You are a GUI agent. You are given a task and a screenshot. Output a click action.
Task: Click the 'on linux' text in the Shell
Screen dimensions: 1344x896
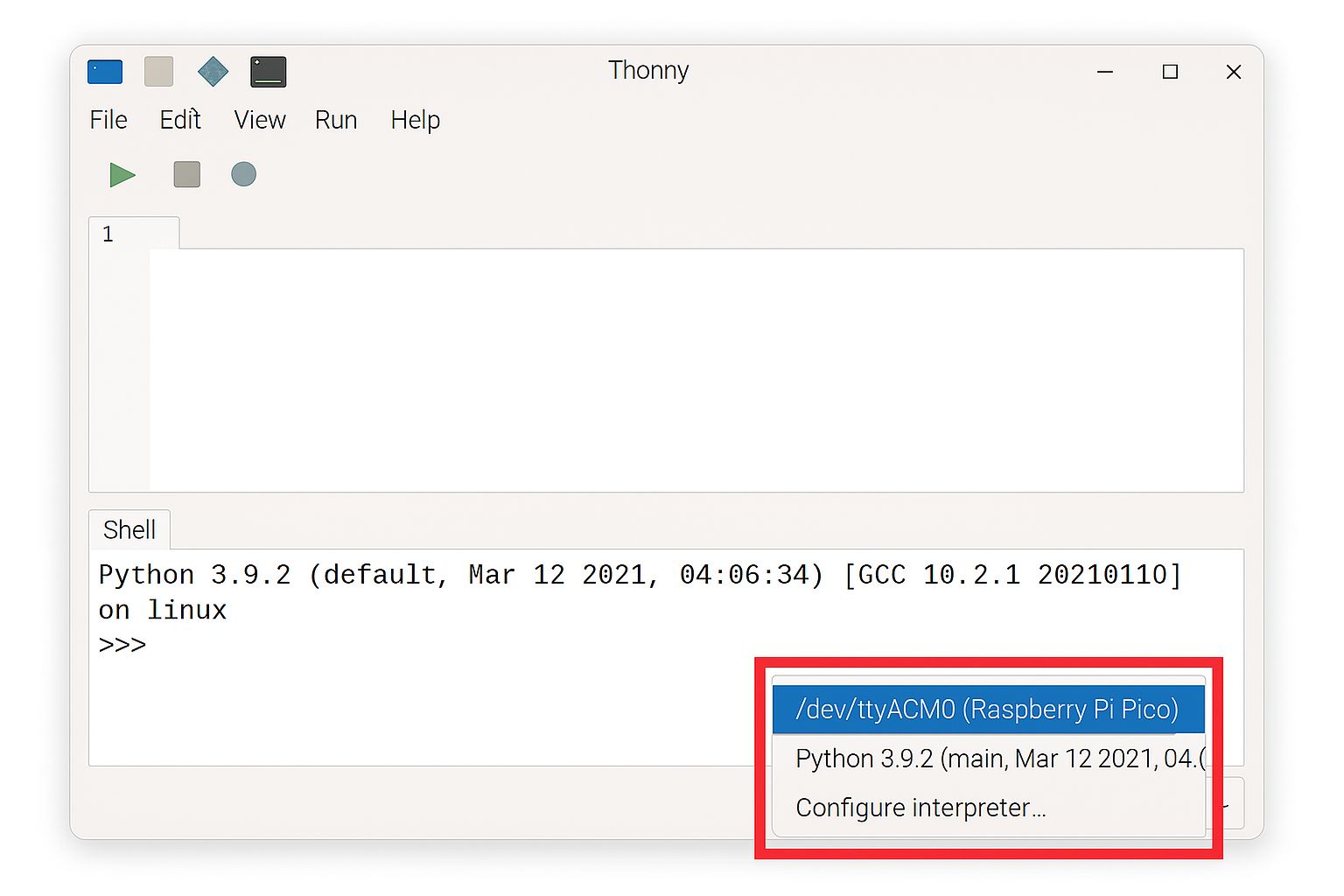163,610
